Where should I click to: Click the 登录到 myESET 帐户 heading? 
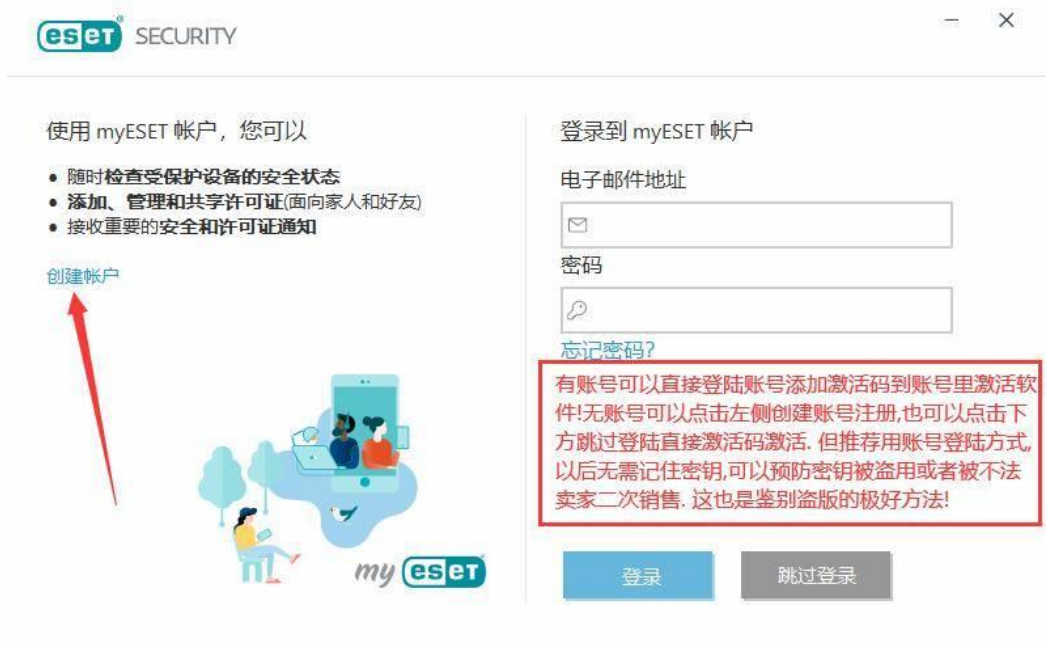tap(656, 131)
